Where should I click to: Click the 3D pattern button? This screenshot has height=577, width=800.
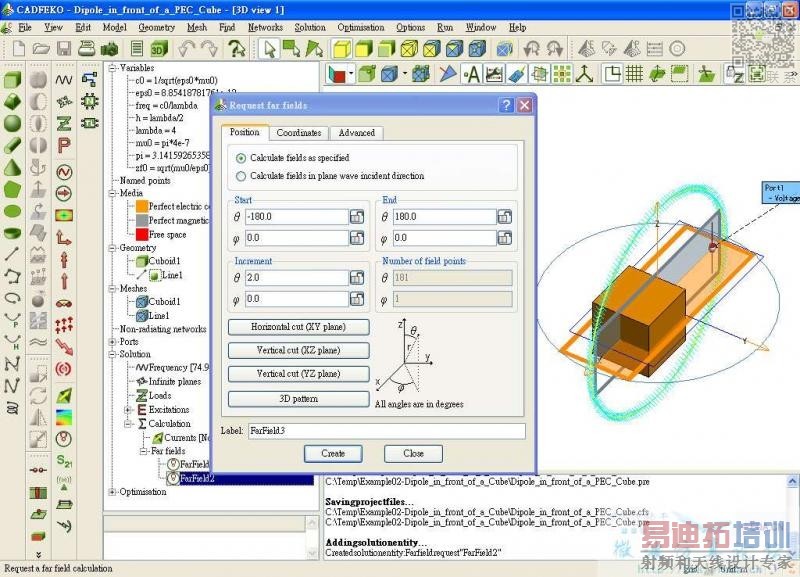coord(298,399)
